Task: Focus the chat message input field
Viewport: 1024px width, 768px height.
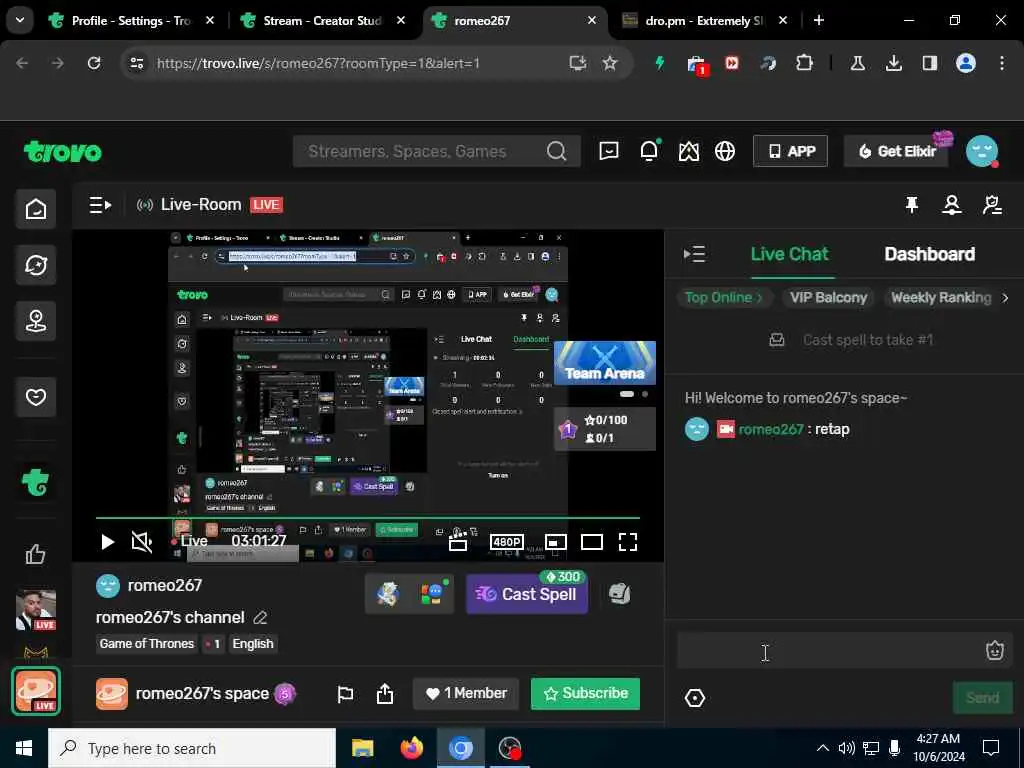Action: [x=828, y=650]
